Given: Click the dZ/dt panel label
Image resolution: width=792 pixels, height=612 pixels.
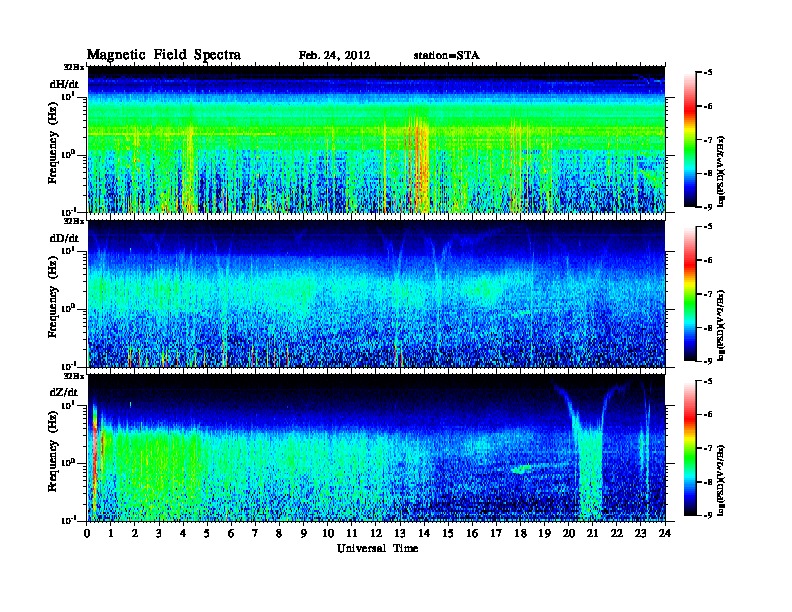Looking at the screenshot, I should coord(64,392).
